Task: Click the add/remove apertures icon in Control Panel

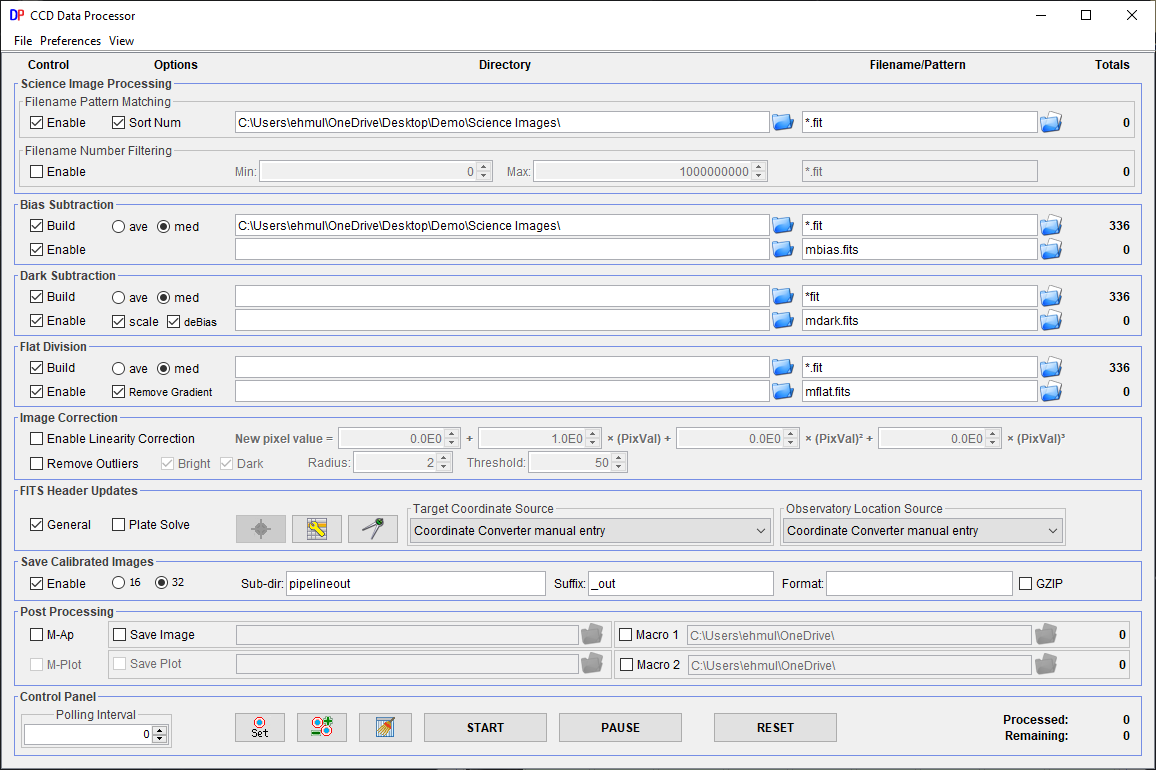Action: point(322,727)
